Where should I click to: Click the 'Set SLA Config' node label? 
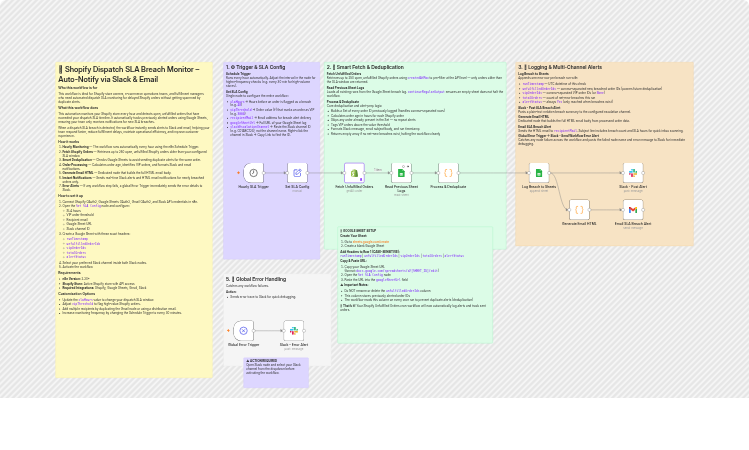coord(297,187)
